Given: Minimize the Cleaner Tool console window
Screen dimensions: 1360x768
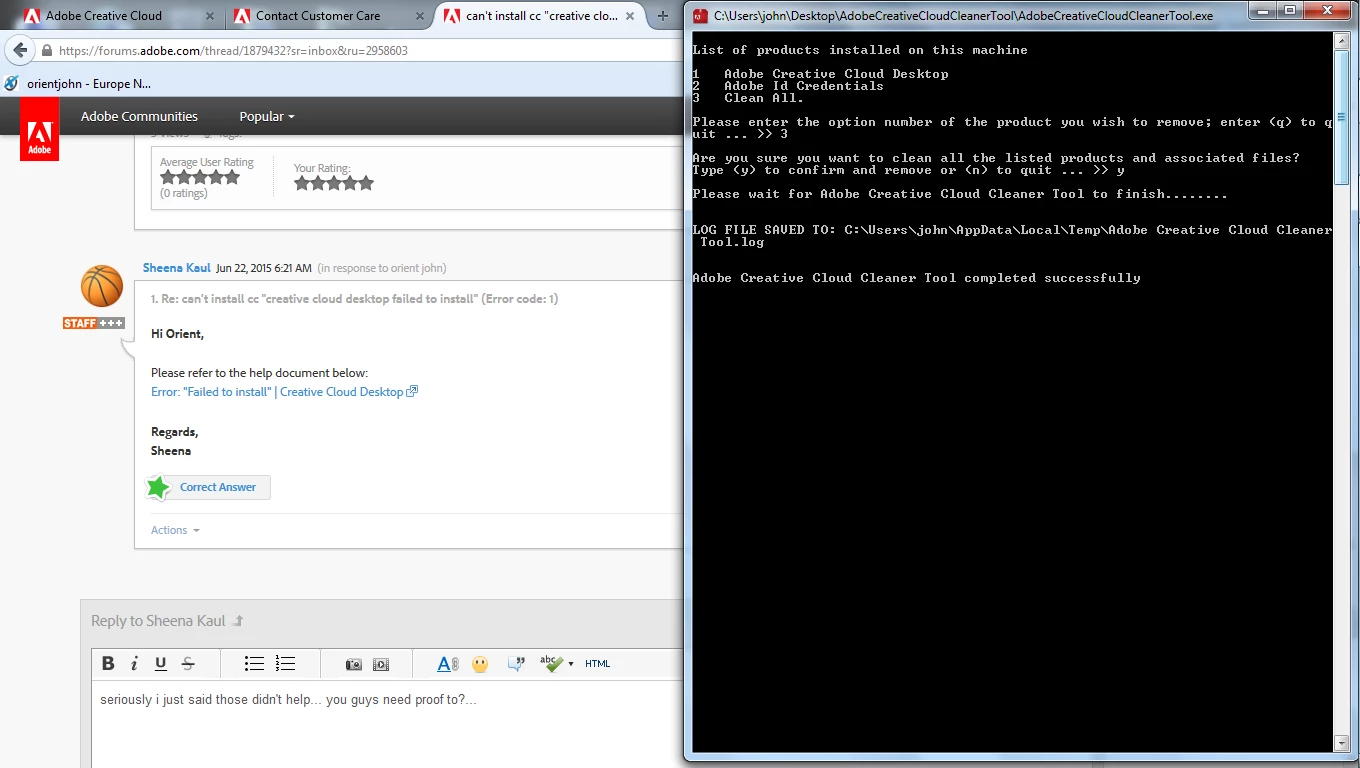Looking at the screenshot, I should tap(1263, 11).
